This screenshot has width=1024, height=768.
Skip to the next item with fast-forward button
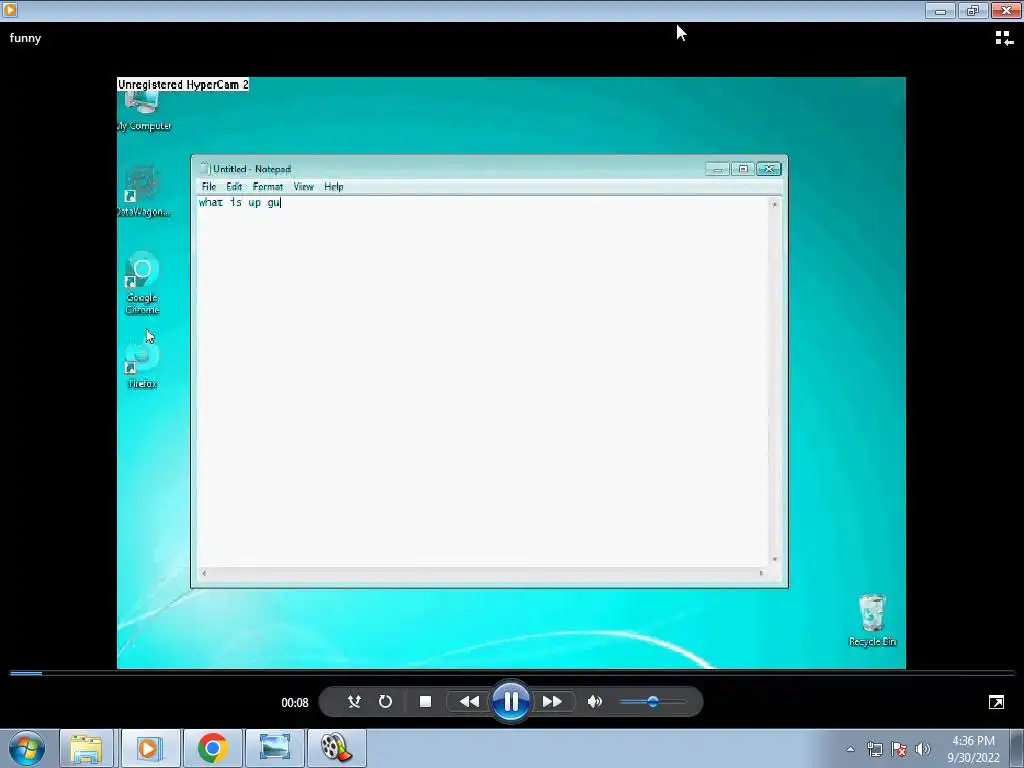[x=552, y=701]
